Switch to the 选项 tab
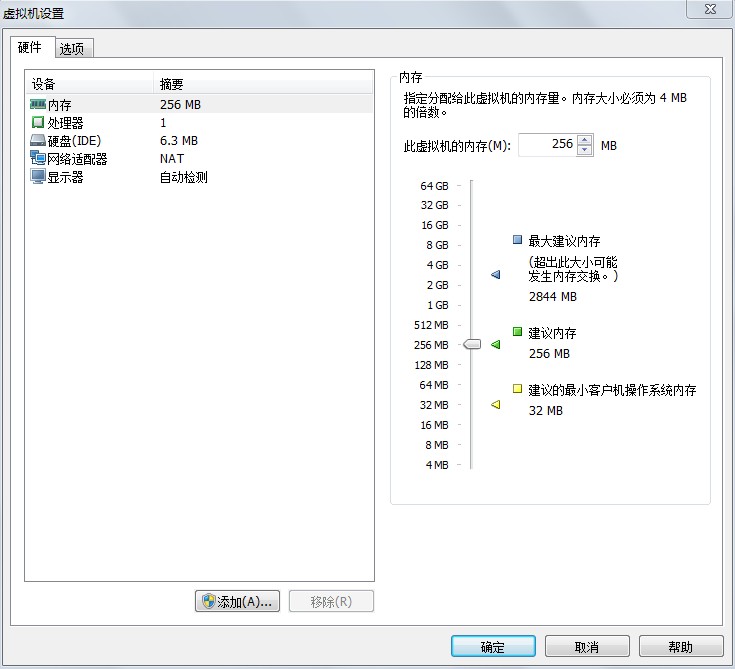Image resolution: width=735 pixels, height=669 pixels. coord(74,49)
